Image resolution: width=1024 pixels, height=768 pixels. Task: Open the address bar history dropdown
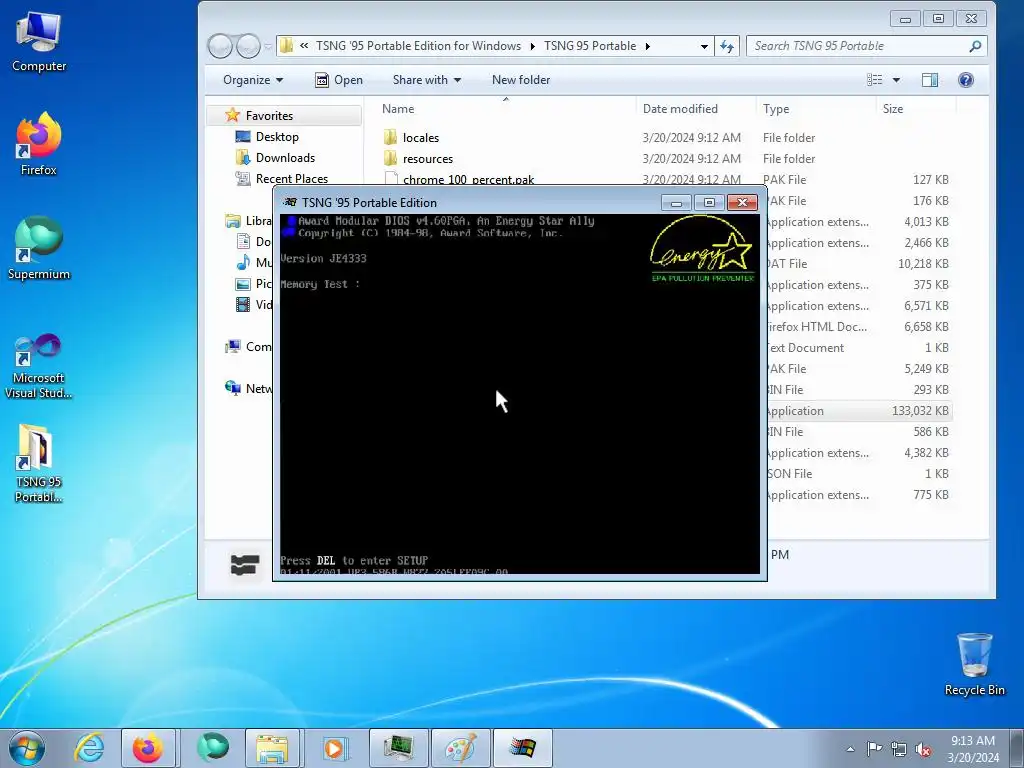pos(704,46)
